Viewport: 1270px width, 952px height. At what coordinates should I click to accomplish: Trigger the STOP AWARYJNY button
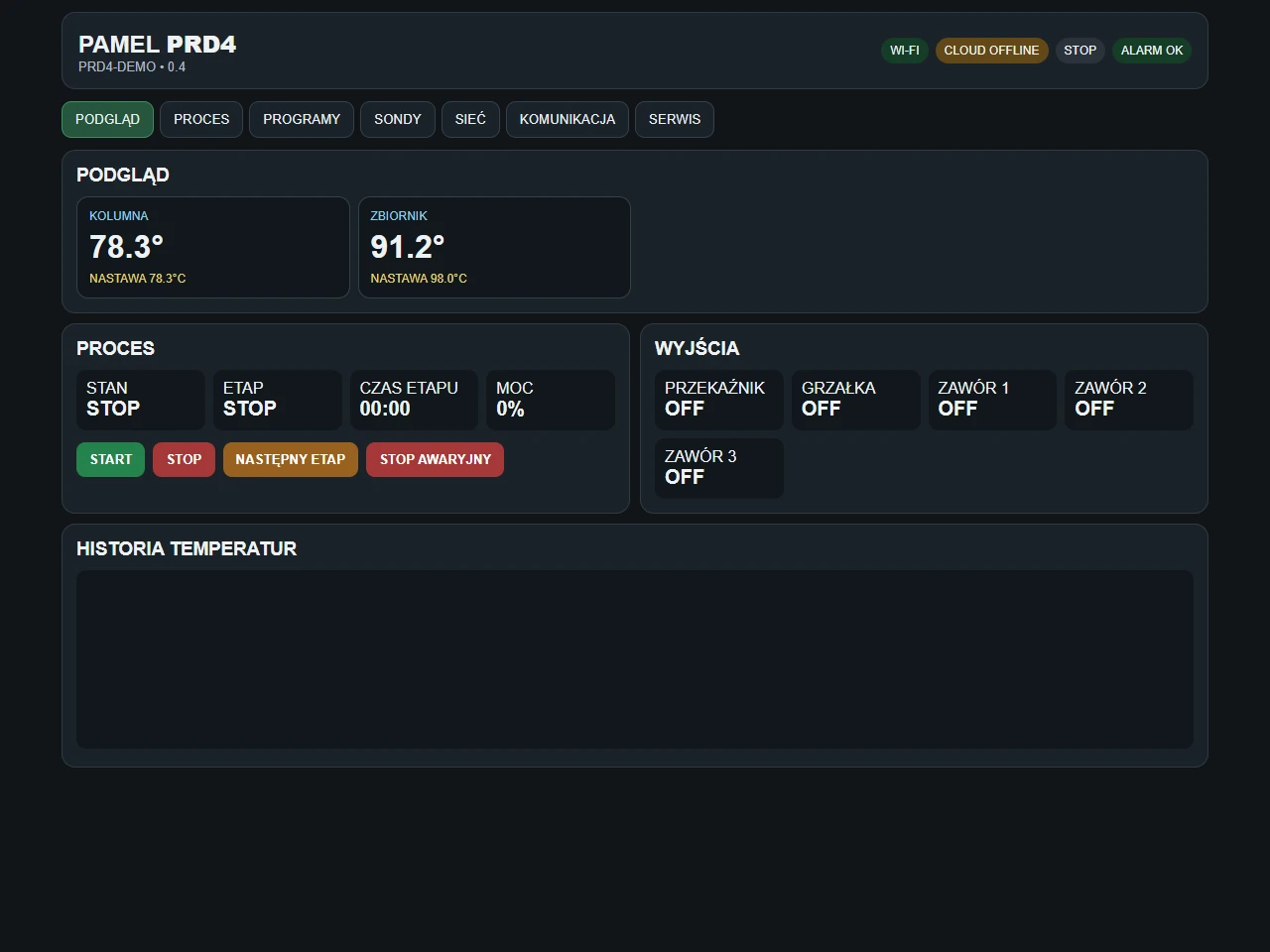436,459
